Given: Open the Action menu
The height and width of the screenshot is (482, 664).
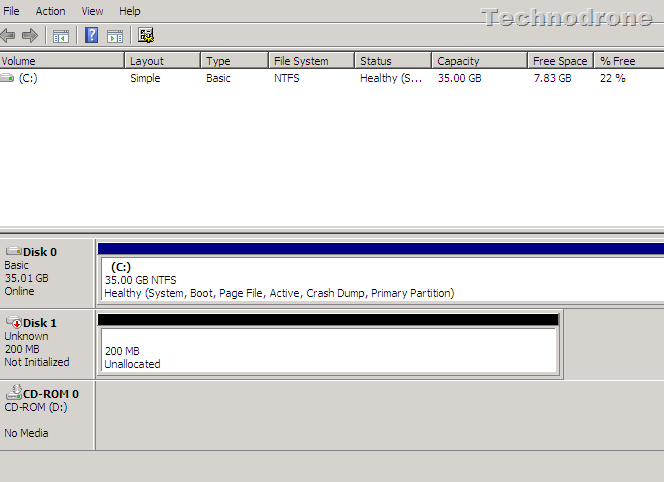Looking at the screenshot, I should [50, 11].
